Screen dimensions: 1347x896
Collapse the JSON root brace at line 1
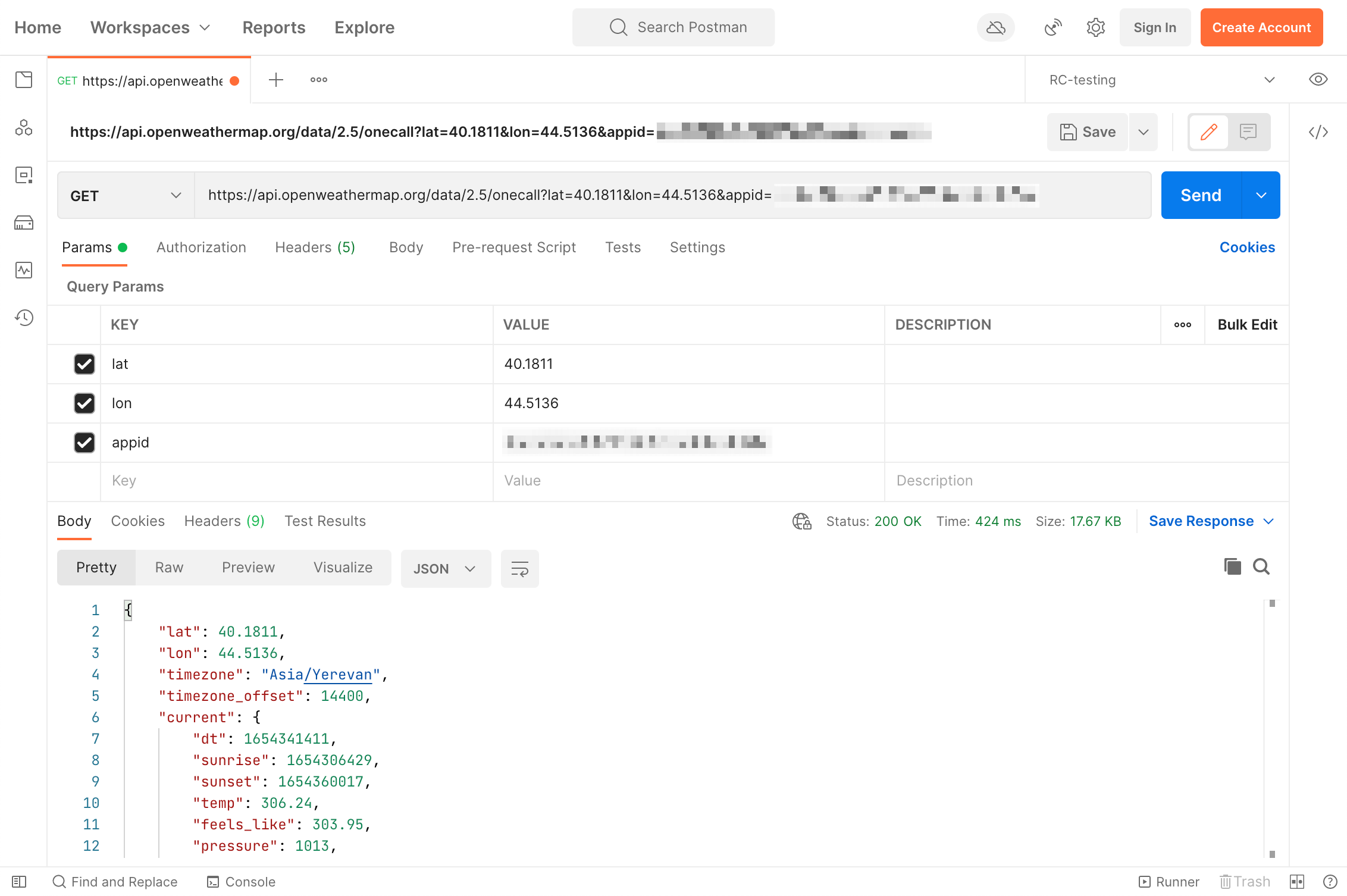(x=128, y=610)
